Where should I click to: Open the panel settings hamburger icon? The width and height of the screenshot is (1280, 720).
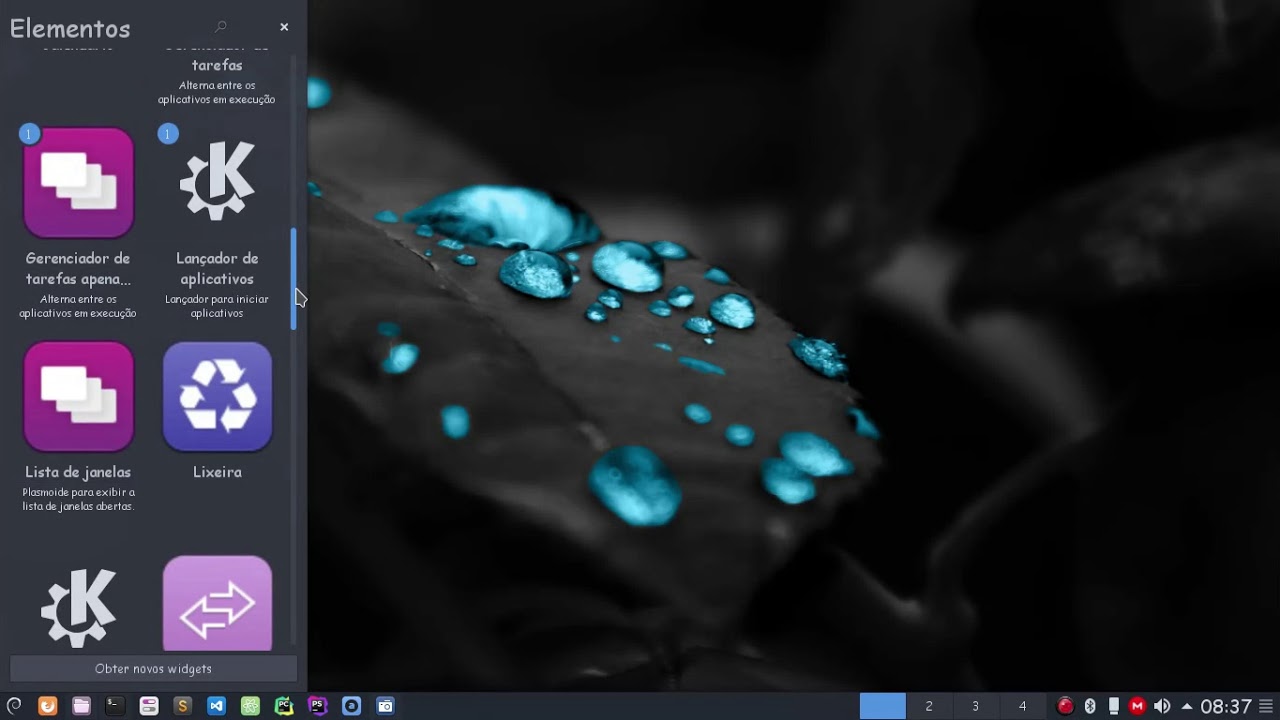(1267, 706)
